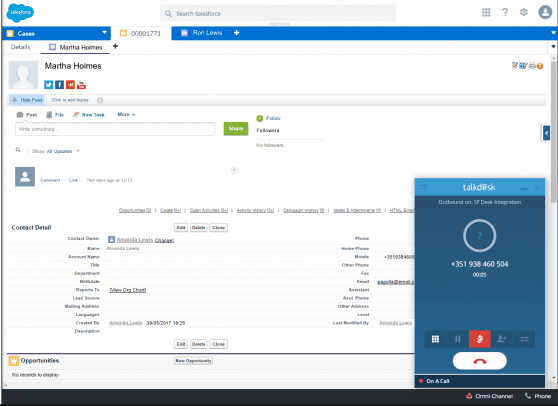The height and width of the screenshot is (406, 558).
Task: Focus the Search Salesforce field
Action: pos(278,14)
